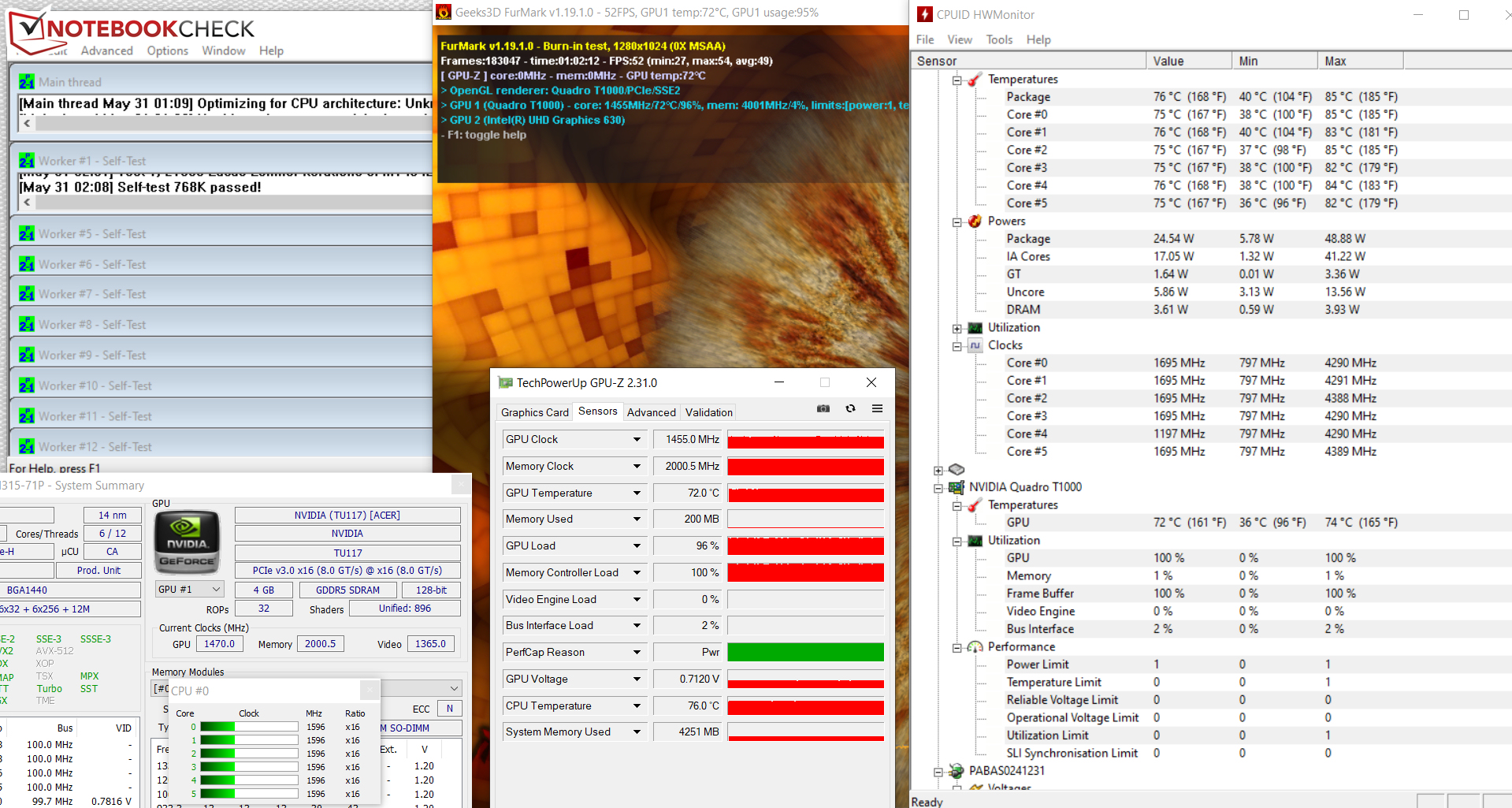Click the Value column header in HWMonitor
1512x808 pixels.
(1189, 61)
